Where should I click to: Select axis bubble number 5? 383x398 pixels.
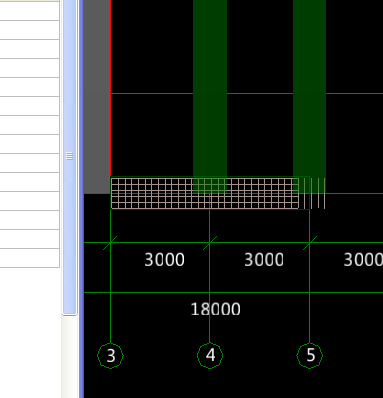[310, 355]
